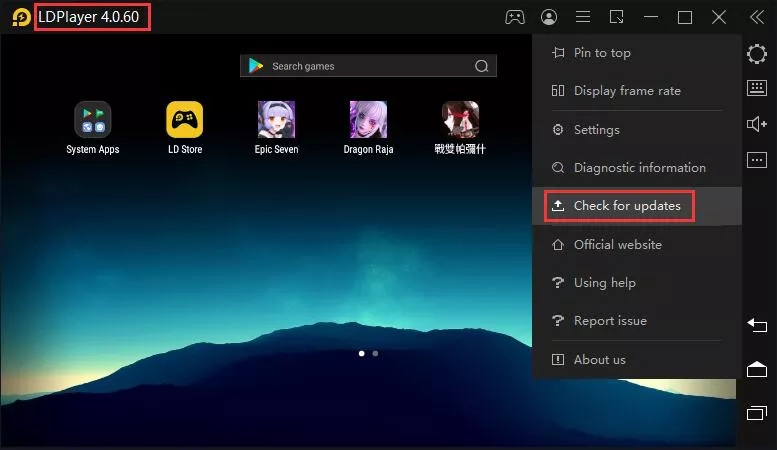777x450 pixels.
Task: Minimize the LDPlayer window
Action: pyautogui.click(x=651, y=17)
